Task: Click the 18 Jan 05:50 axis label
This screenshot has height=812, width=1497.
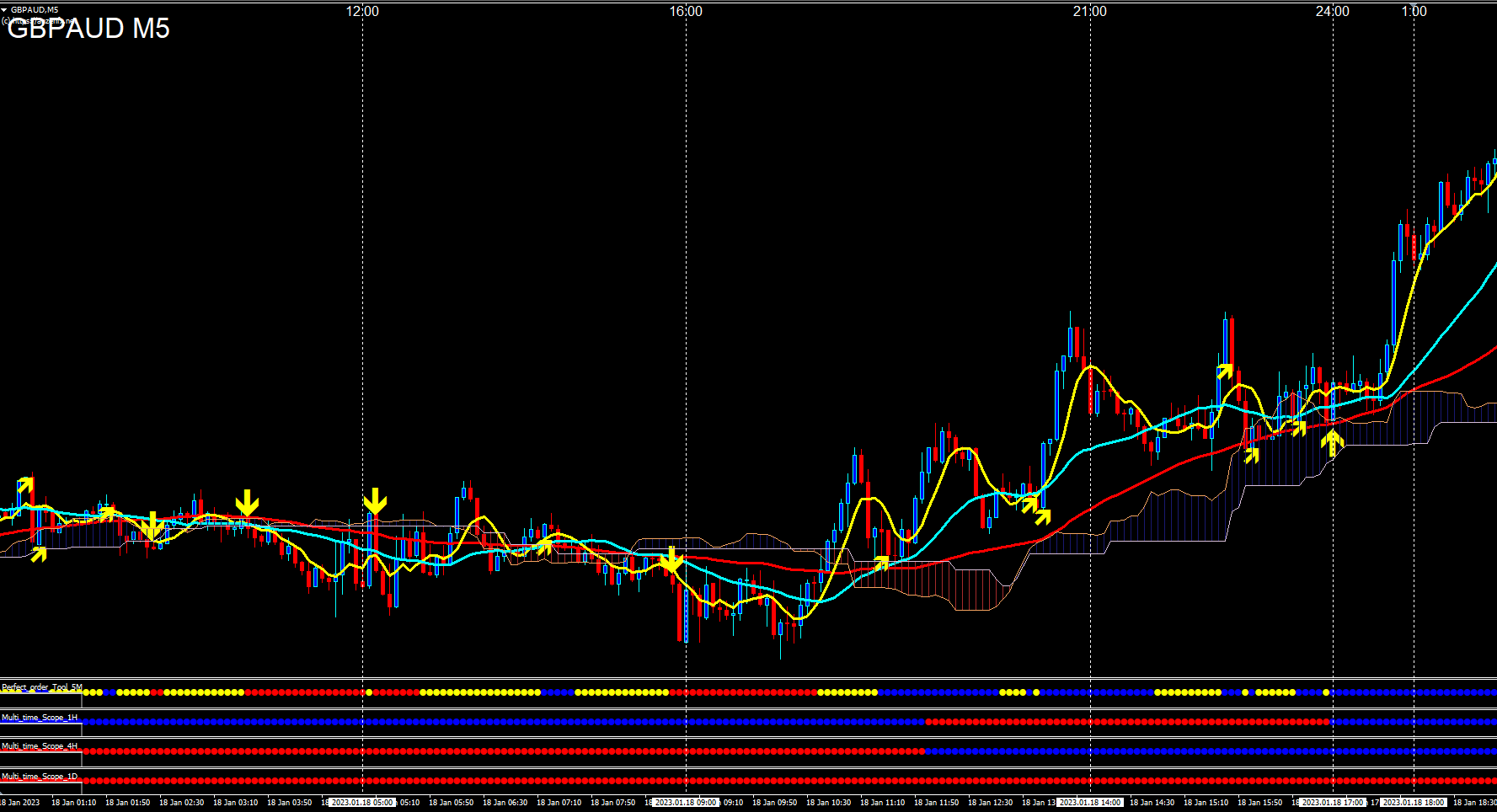Action: [452, 803]
